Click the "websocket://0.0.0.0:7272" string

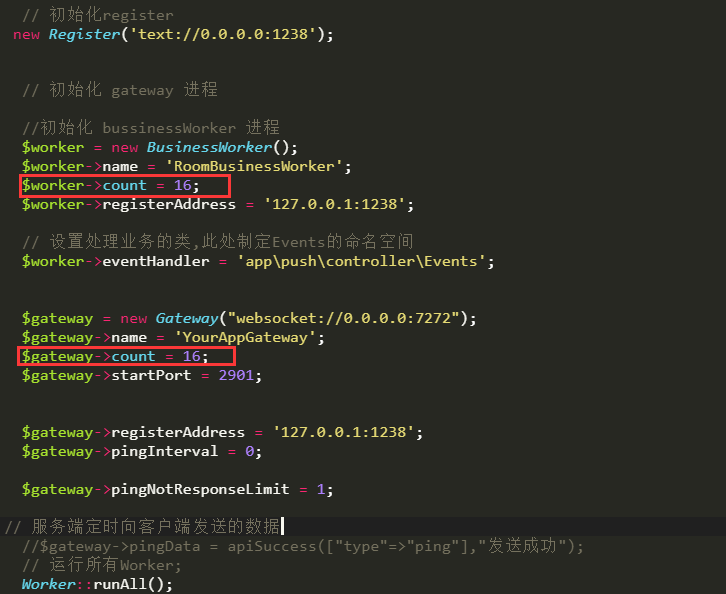(x=344, y=318)
